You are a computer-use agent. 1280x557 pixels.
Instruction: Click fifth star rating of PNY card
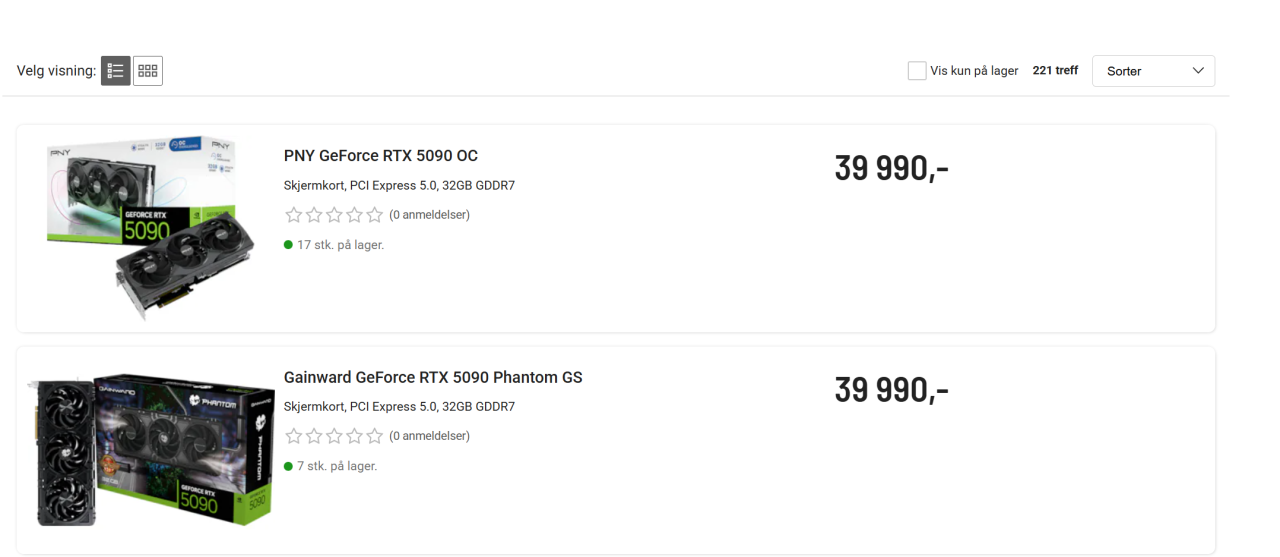375,215
